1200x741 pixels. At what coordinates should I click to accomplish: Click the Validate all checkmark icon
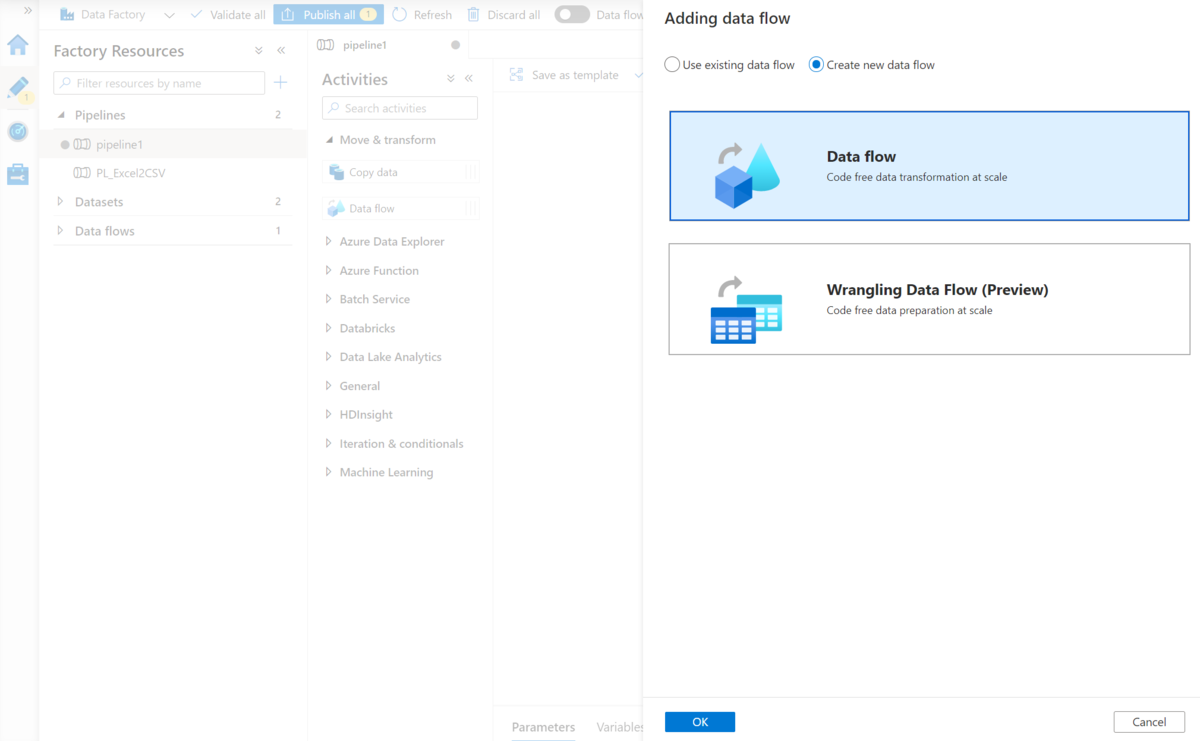point(196,15)
